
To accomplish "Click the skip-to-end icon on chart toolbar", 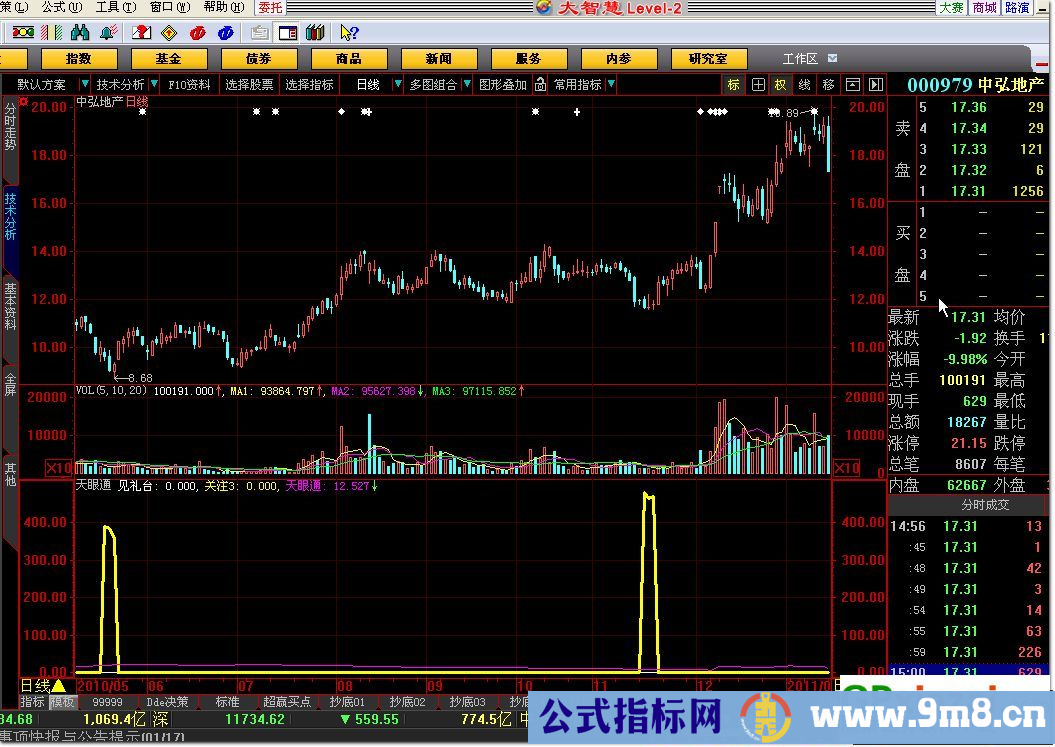I will tap(876, 85).
